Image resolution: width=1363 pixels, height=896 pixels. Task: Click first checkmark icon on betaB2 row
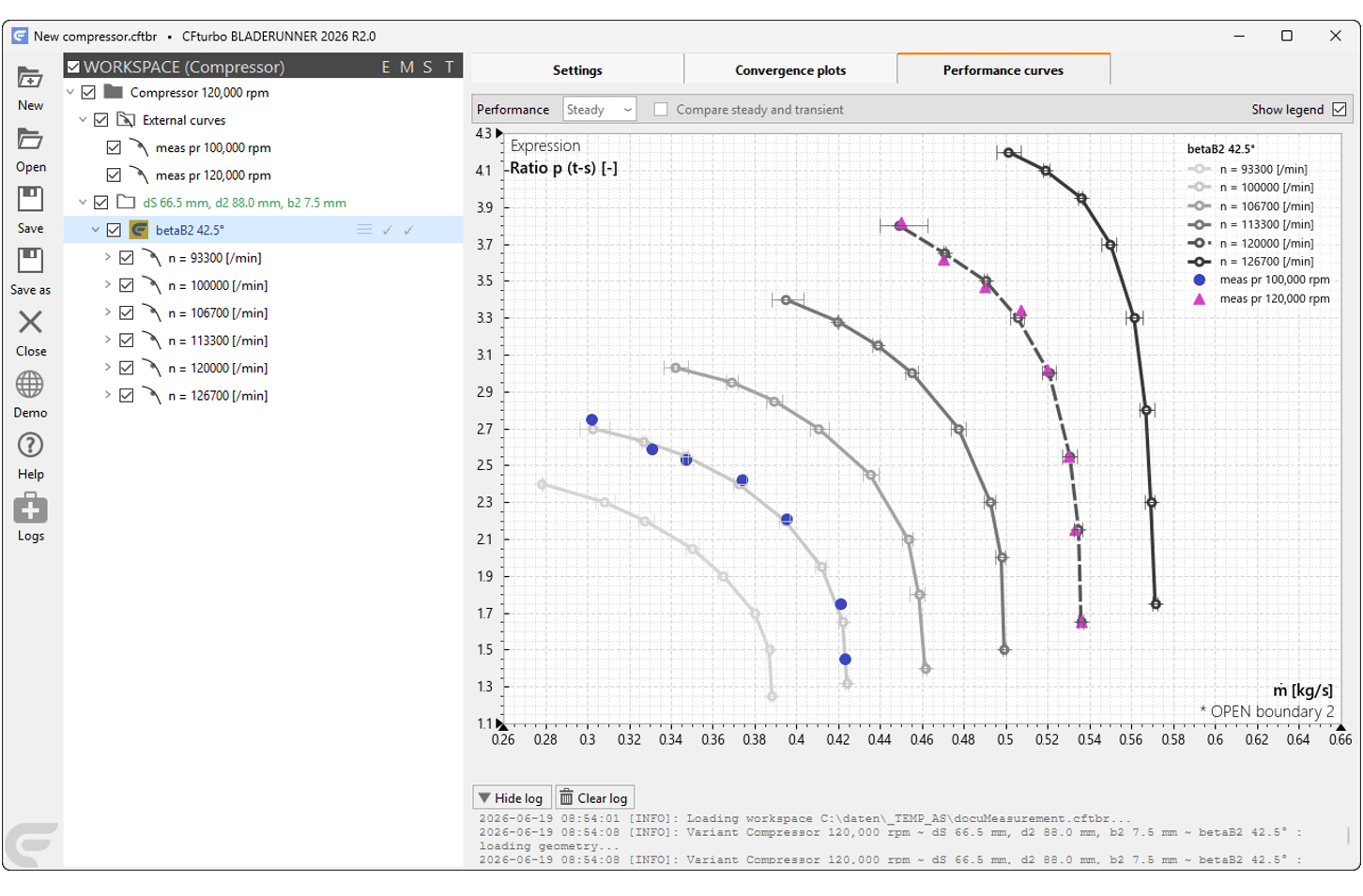pos(388,230)
